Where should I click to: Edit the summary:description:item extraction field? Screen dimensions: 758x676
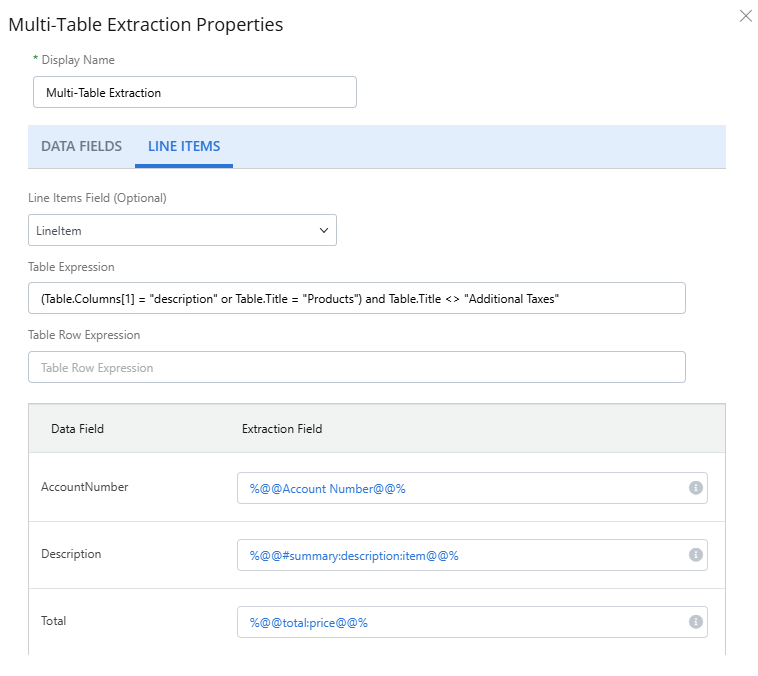460,555
